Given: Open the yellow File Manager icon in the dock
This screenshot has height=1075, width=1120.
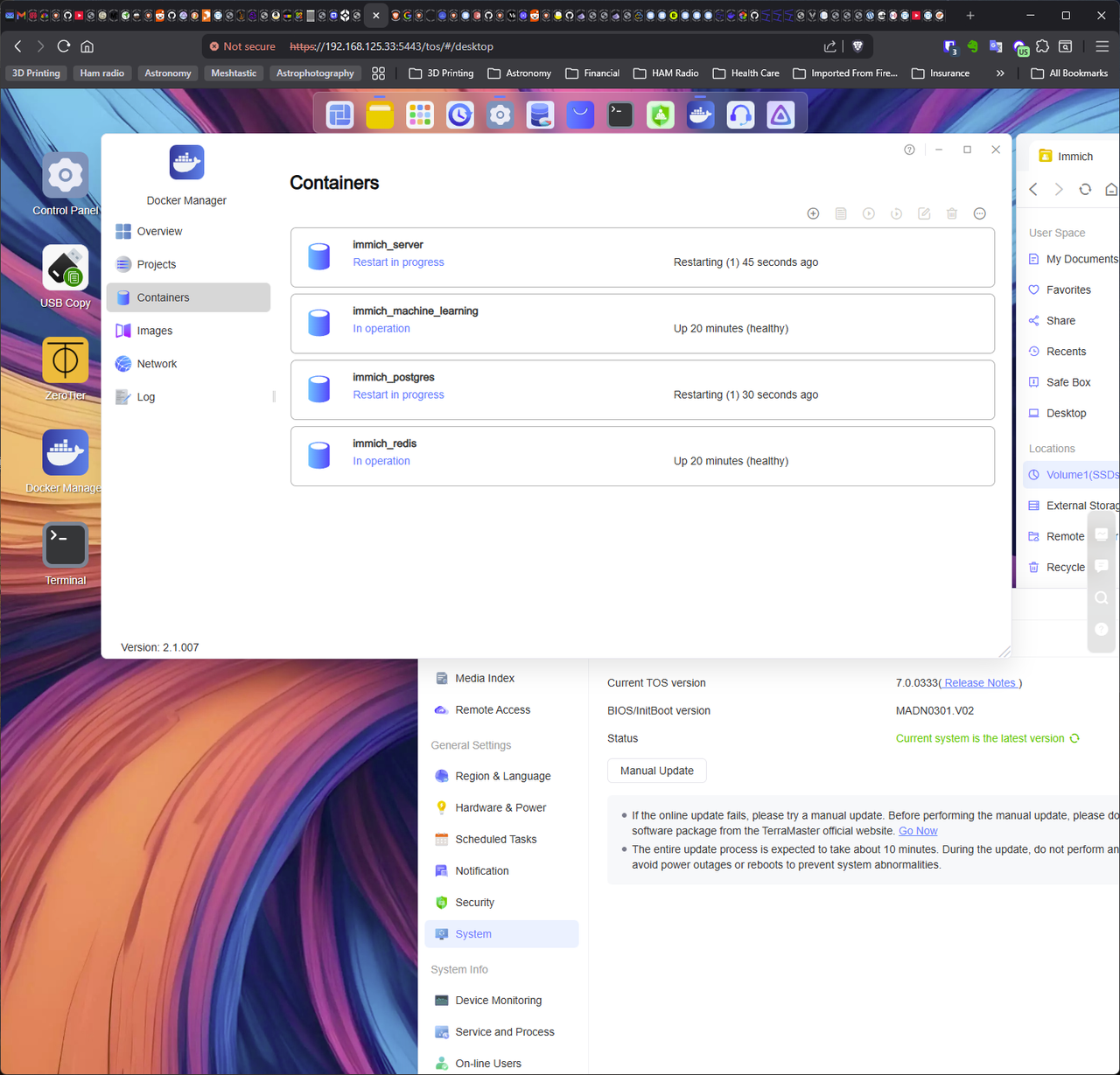Looking at the screenshot, I should 380,115.
